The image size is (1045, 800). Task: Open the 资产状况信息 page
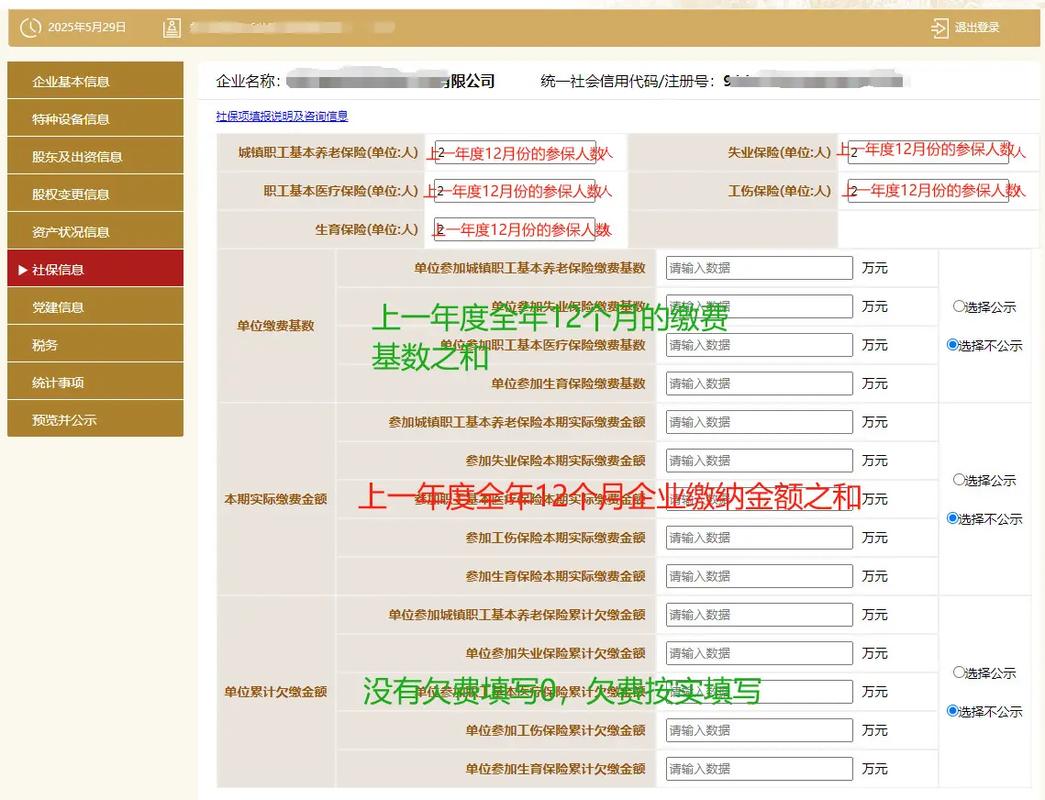pos(95,230)
